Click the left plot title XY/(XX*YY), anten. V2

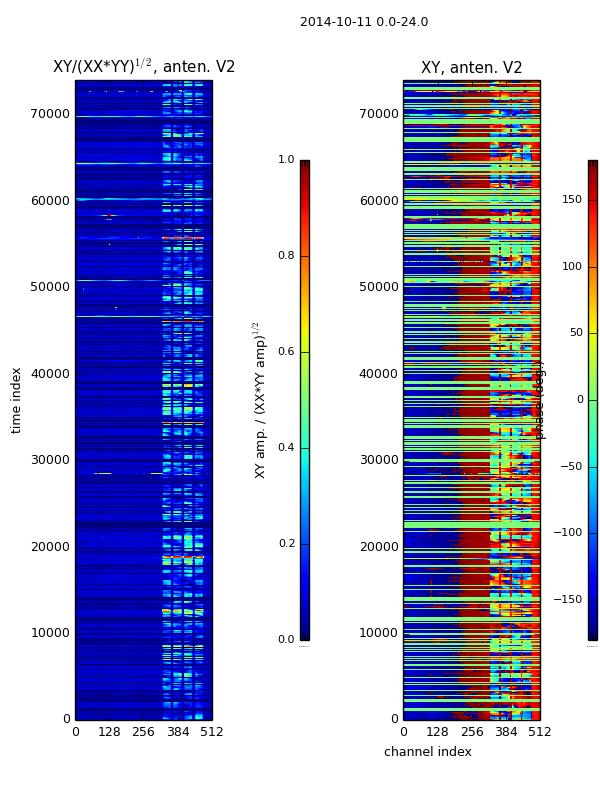click(144, 66)
